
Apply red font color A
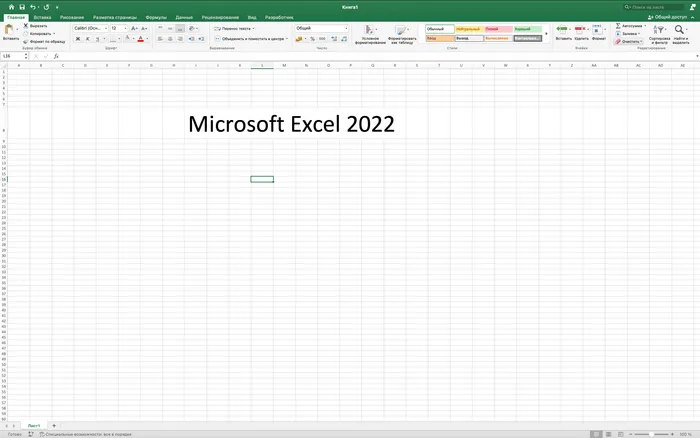(141, 39)
